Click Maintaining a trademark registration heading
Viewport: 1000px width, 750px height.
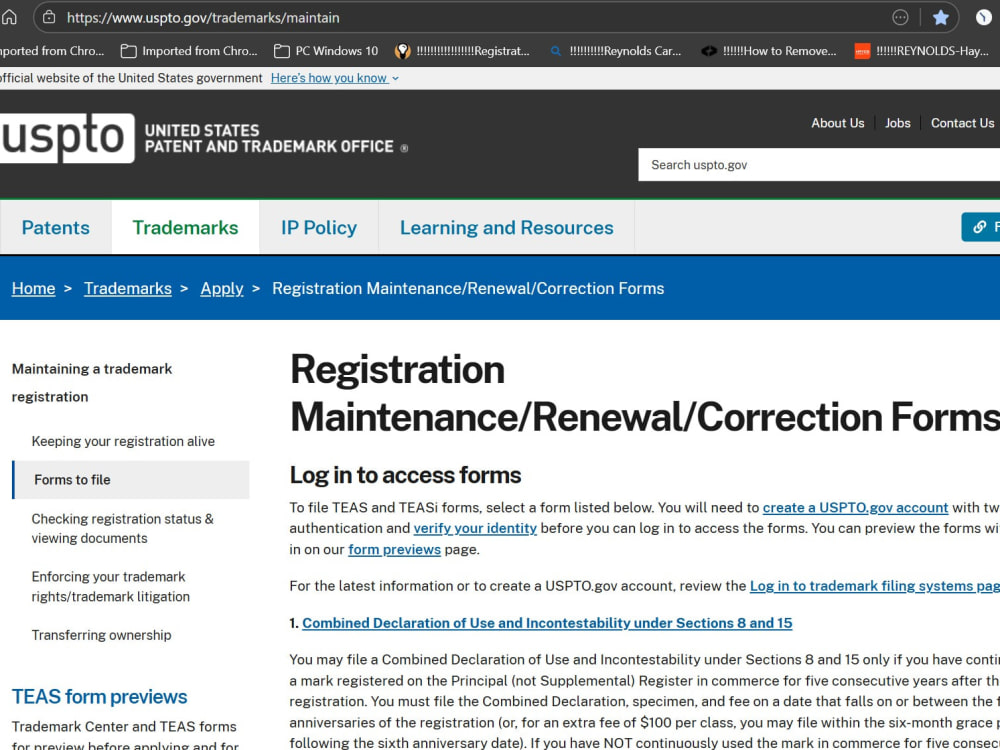[92, 383]
